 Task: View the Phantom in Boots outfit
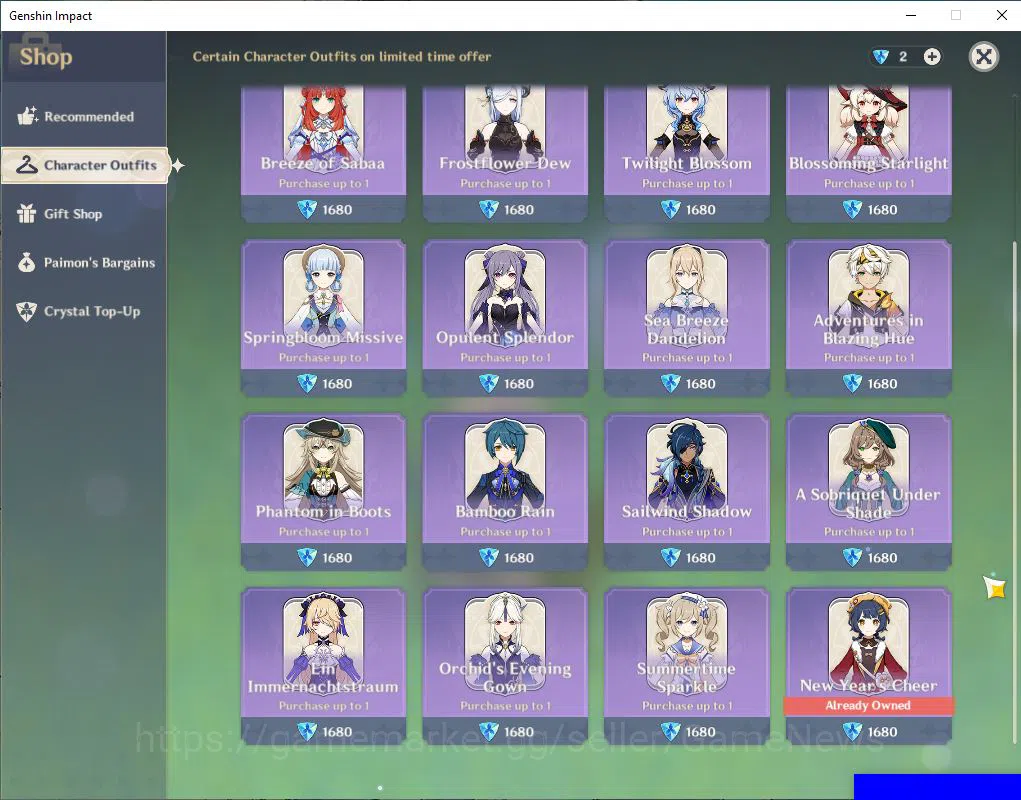(323, 491)
